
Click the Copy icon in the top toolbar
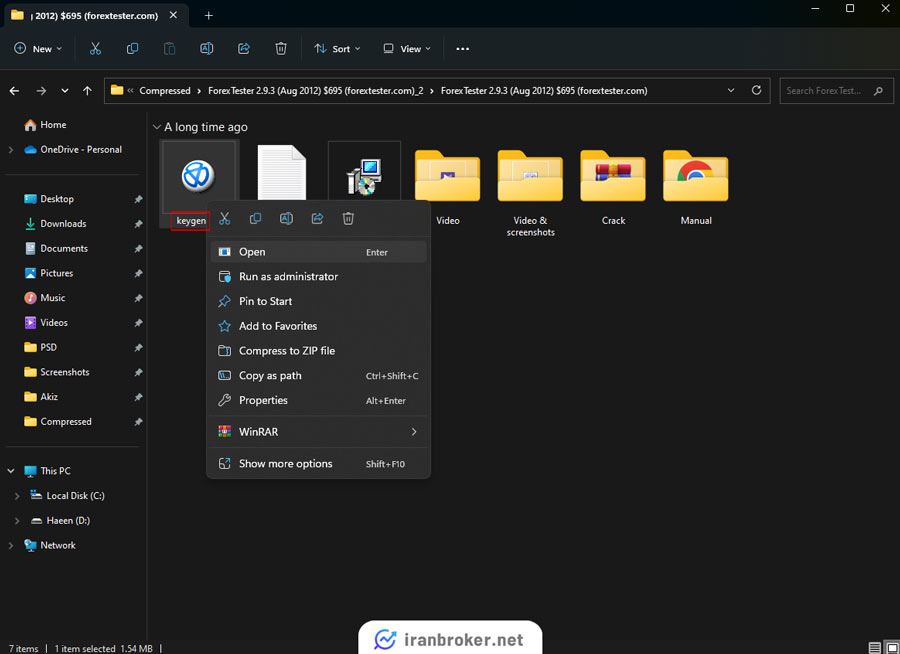[132, 49]
